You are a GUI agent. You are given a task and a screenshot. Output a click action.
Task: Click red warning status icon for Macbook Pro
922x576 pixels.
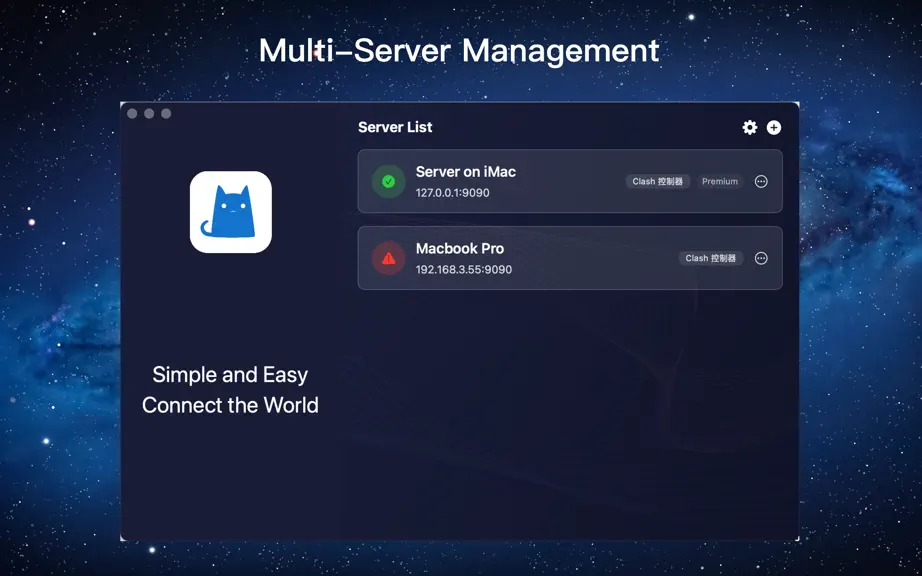[x=388, y=259]
